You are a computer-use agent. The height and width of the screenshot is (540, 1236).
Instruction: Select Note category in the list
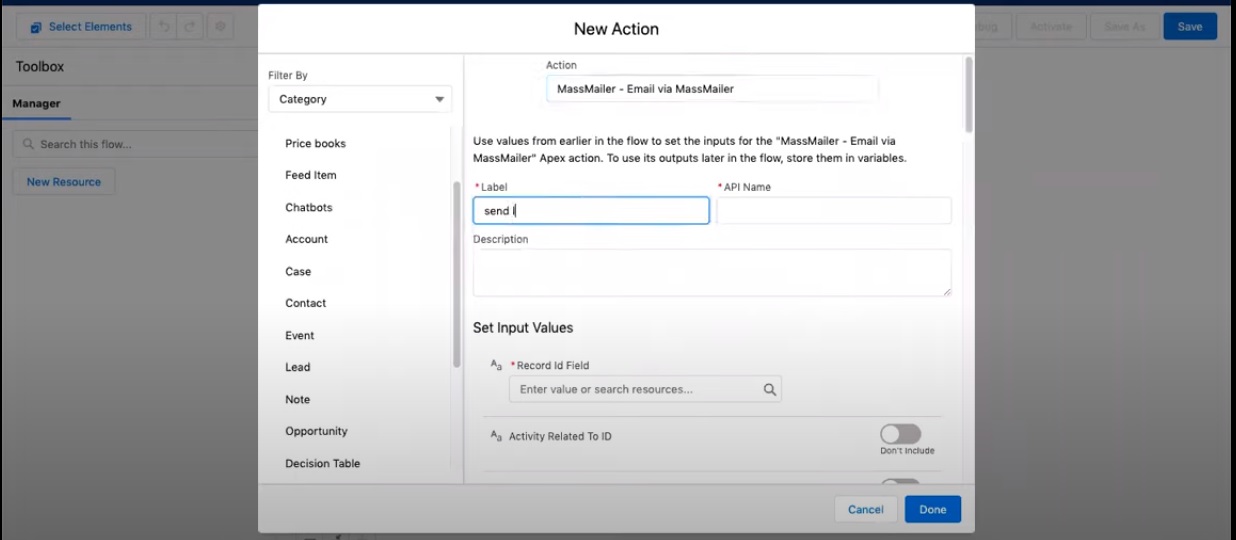point(297,399)
